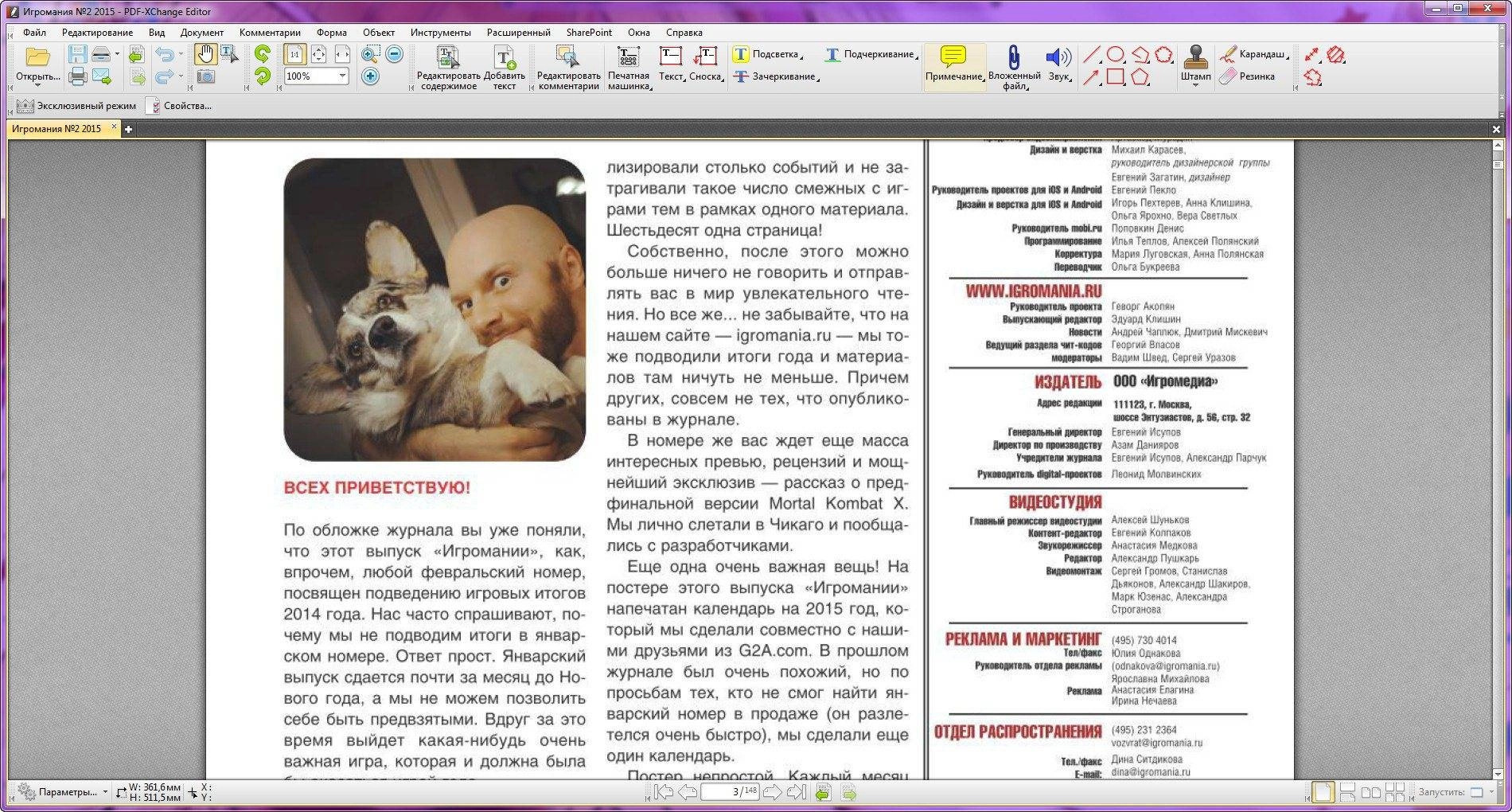Rotate page counter-clockwise with lower green arrow
Image resolution: width=1512 pixels, height=812 pixels.
(262, 76)
